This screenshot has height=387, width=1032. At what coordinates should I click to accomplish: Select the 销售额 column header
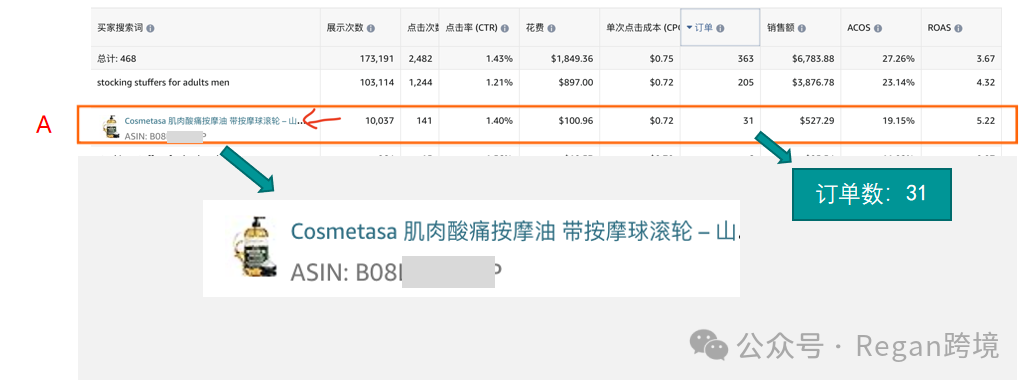[781, 29]
